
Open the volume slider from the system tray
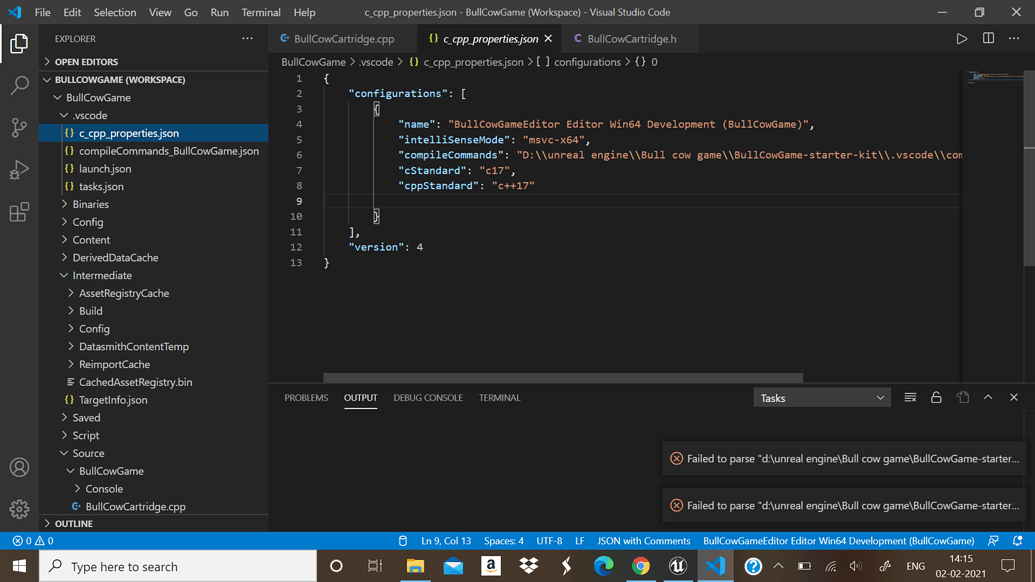(x=855, y=565)
